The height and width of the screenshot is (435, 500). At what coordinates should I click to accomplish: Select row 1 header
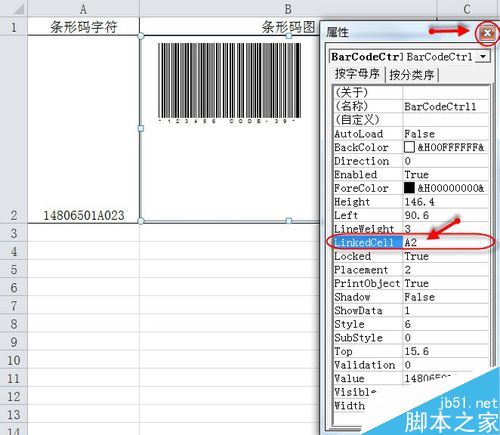tap(13, 26)
